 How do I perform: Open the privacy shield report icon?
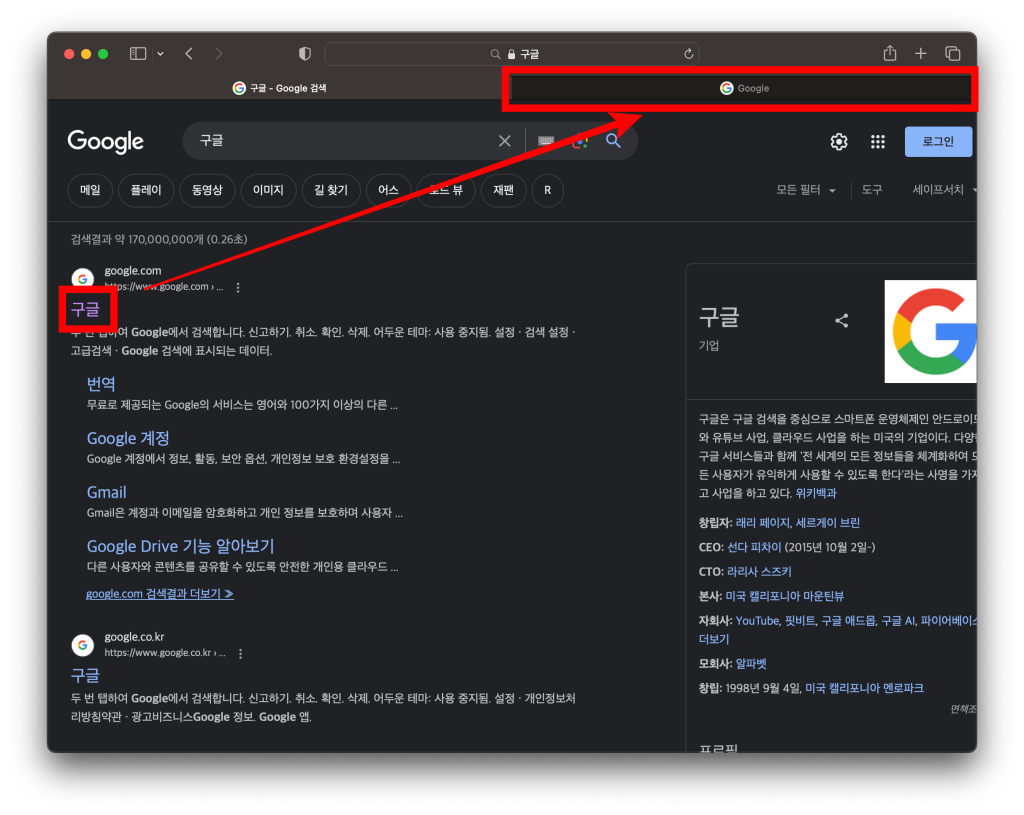click(305, 54)
